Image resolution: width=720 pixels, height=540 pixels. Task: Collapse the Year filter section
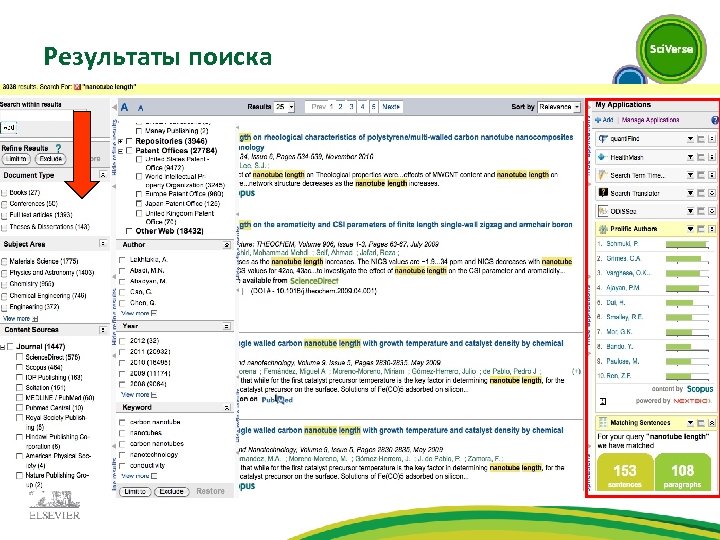226,326
